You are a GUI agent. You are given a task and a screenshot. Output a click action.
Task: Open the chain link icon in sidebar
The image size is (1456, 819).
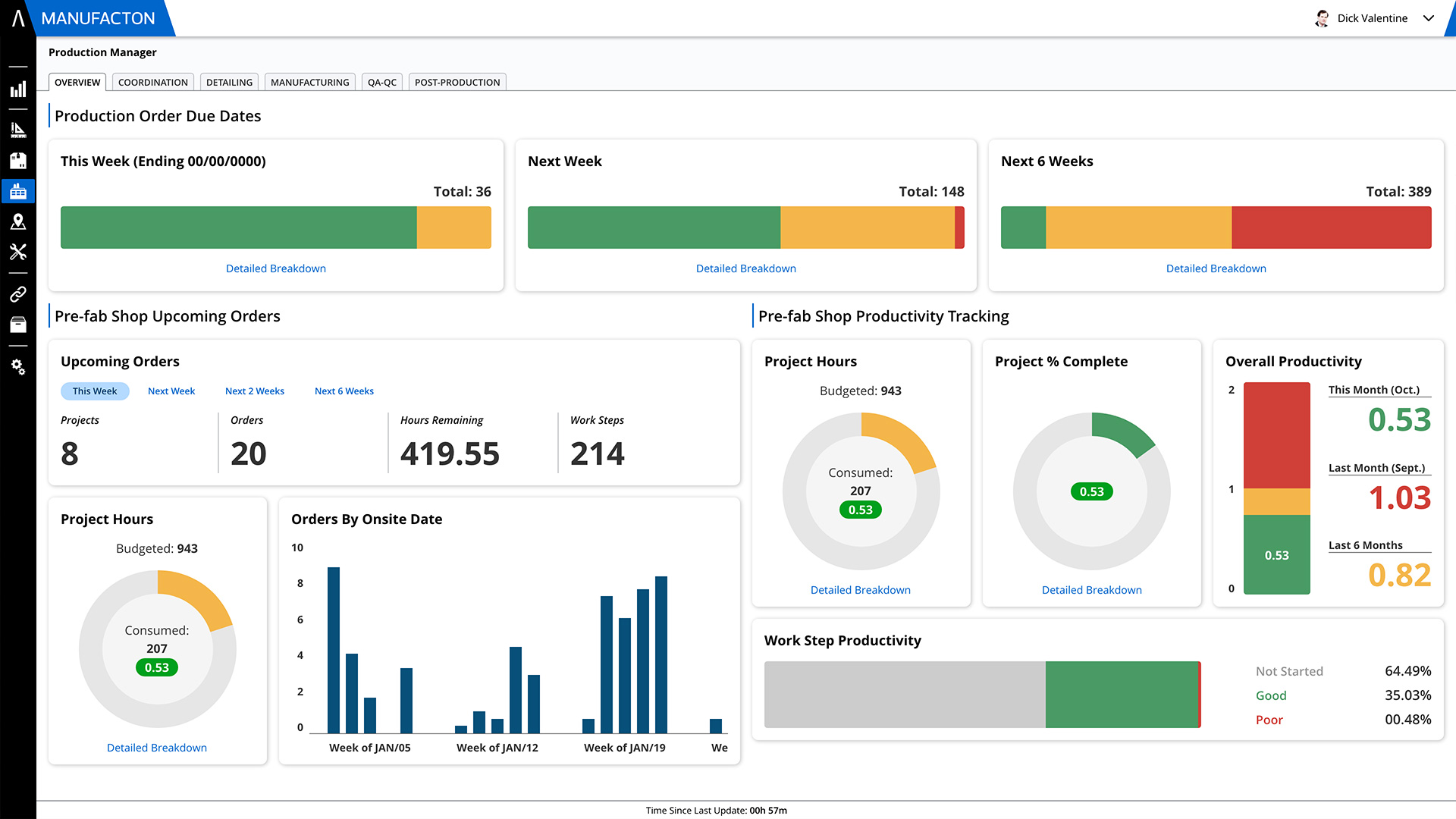(18, 294)
